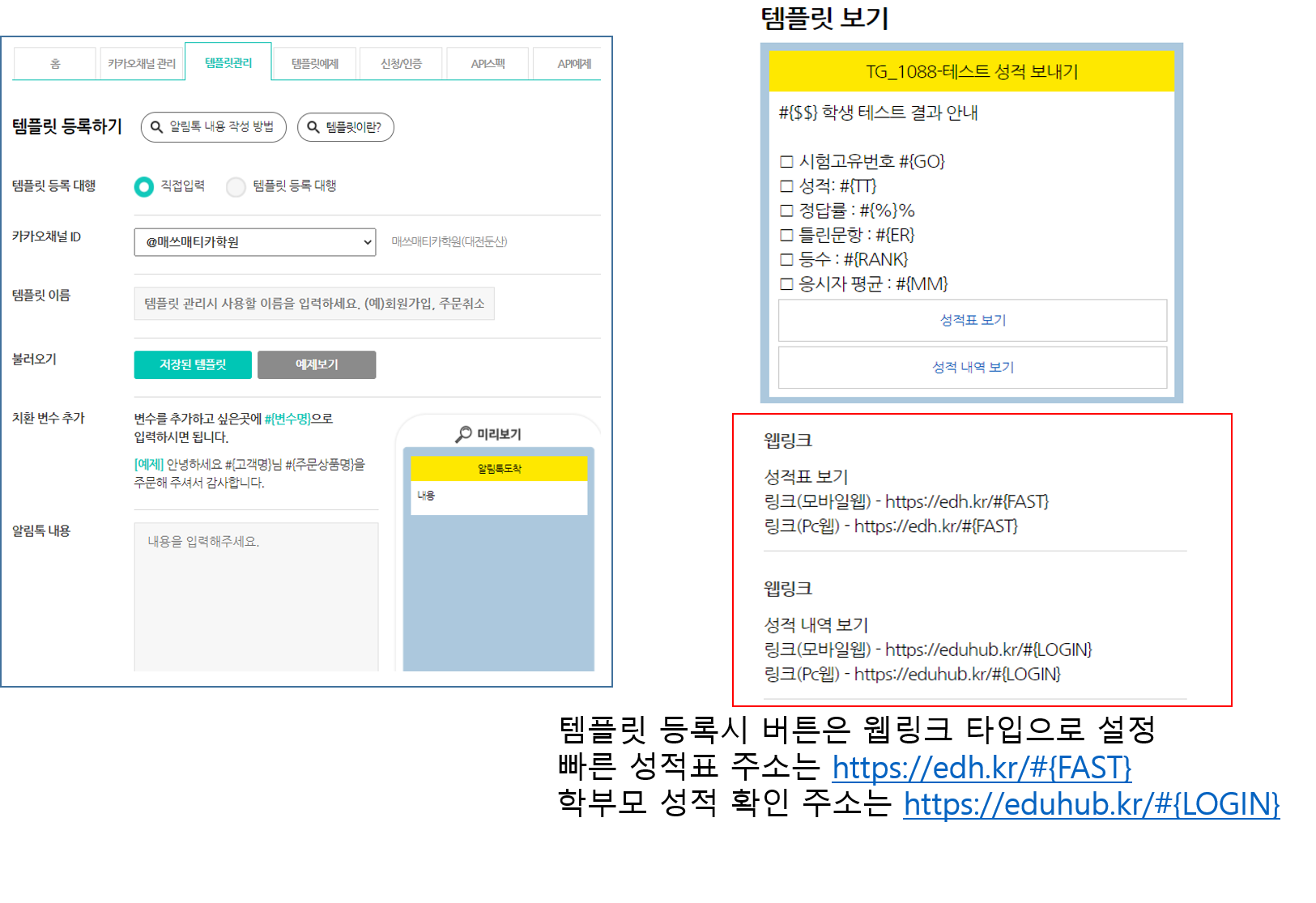Click the [예제] sample message text

[249, 473]
